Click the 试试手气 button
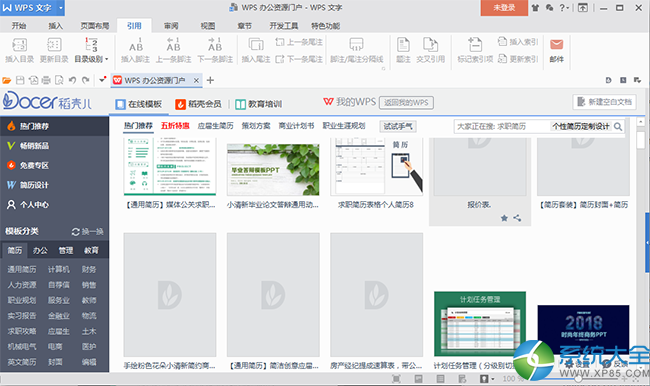 [398, 126]
